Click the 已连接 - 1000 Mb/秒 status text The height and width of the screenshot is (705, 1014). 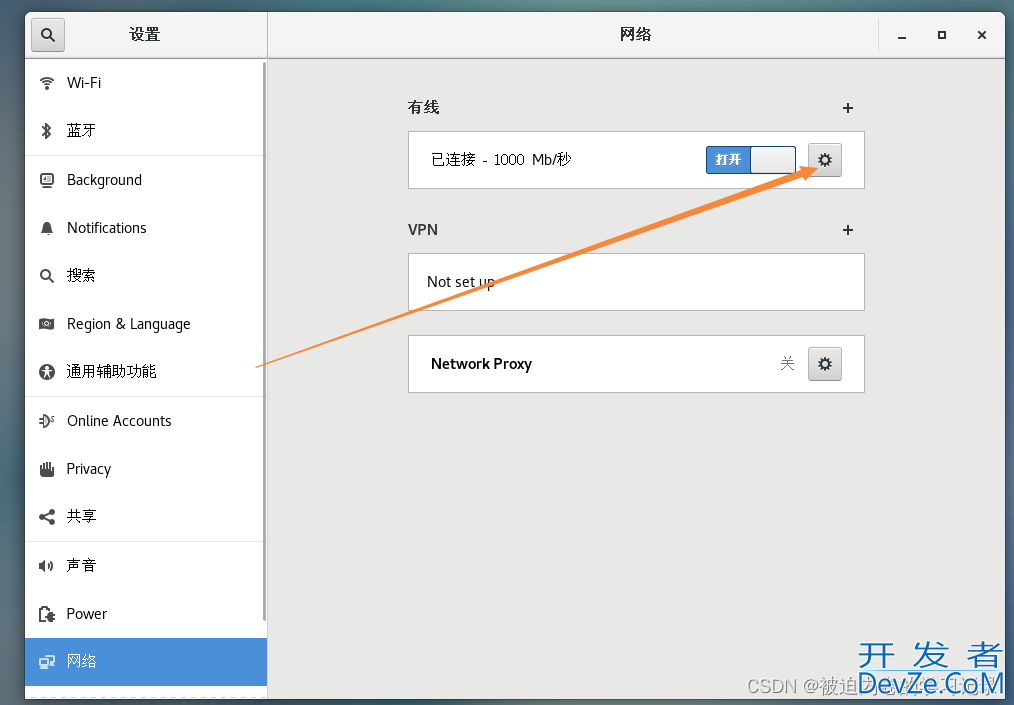tap(501, 160)
